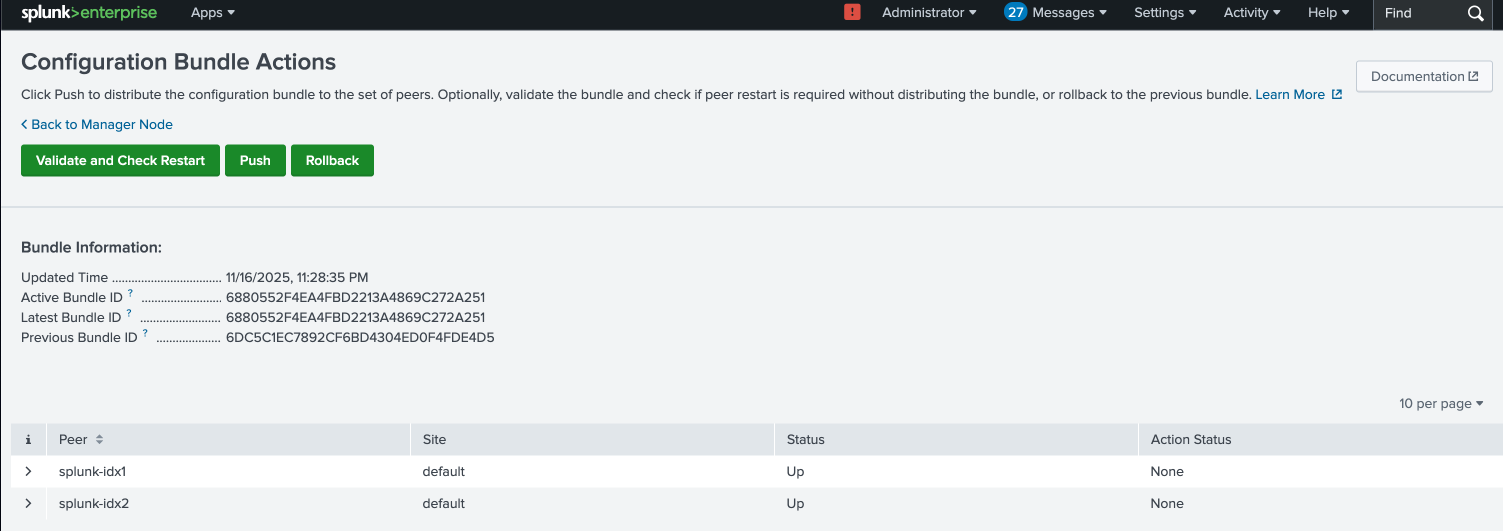Open the Administrator menu
This screenshot has height=531, width=1503.
[929, 13]
